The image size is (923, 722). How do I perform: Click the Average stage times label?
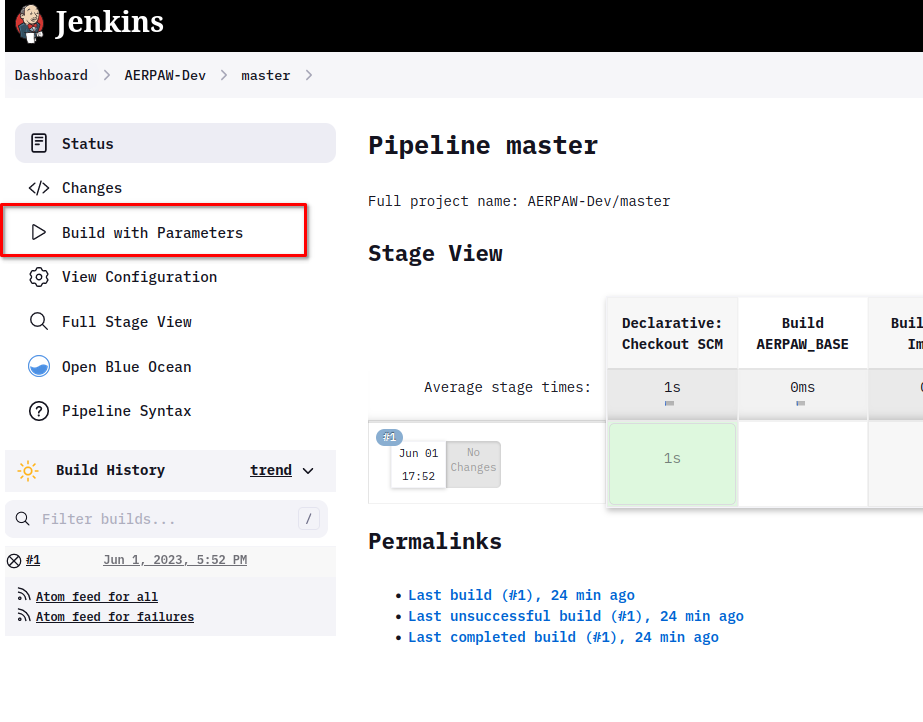pos(507,387)
